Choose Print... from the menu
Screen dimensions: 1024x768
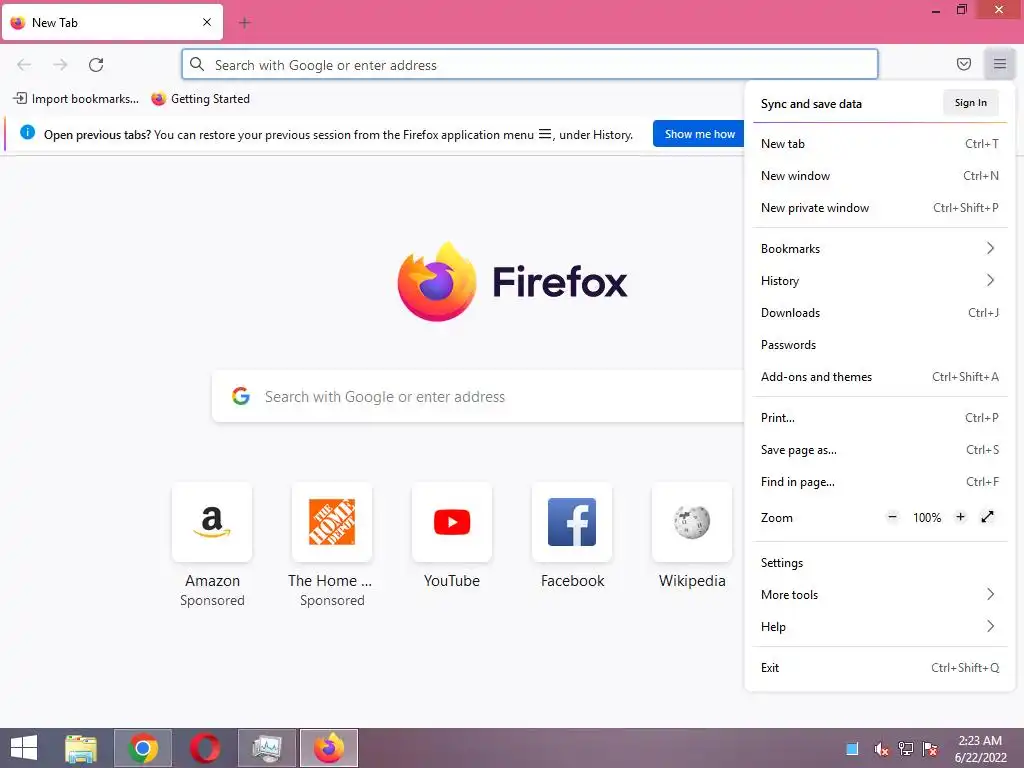[x=879, y=418]
